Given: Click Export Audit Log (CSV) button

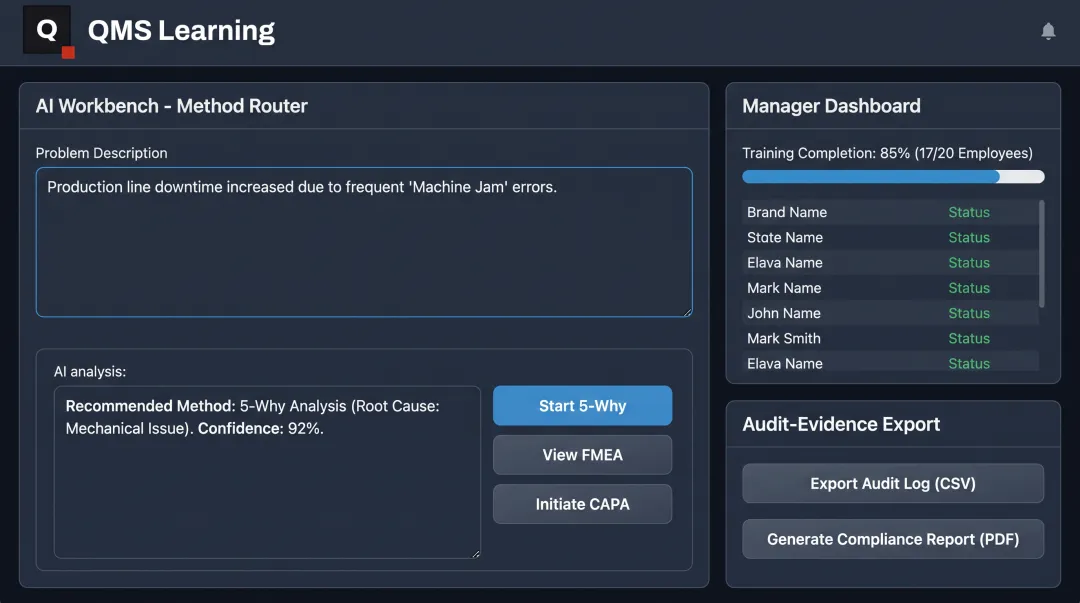Looking at the screenshot, I should [893, 483].
